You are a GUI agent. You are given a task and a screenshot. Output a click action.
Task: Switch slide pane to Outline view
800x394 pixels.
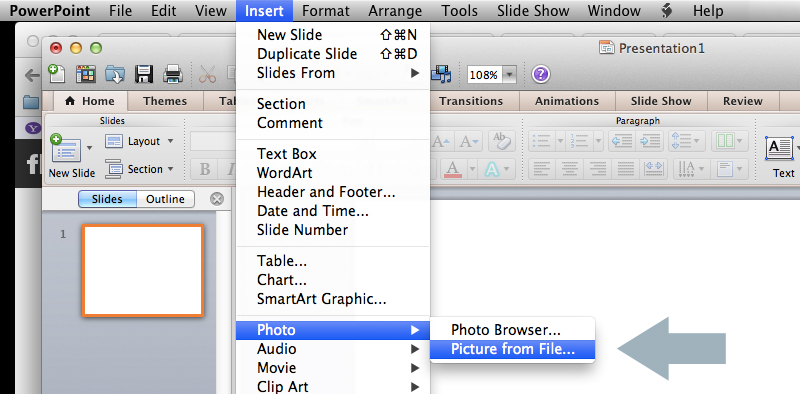165,199
